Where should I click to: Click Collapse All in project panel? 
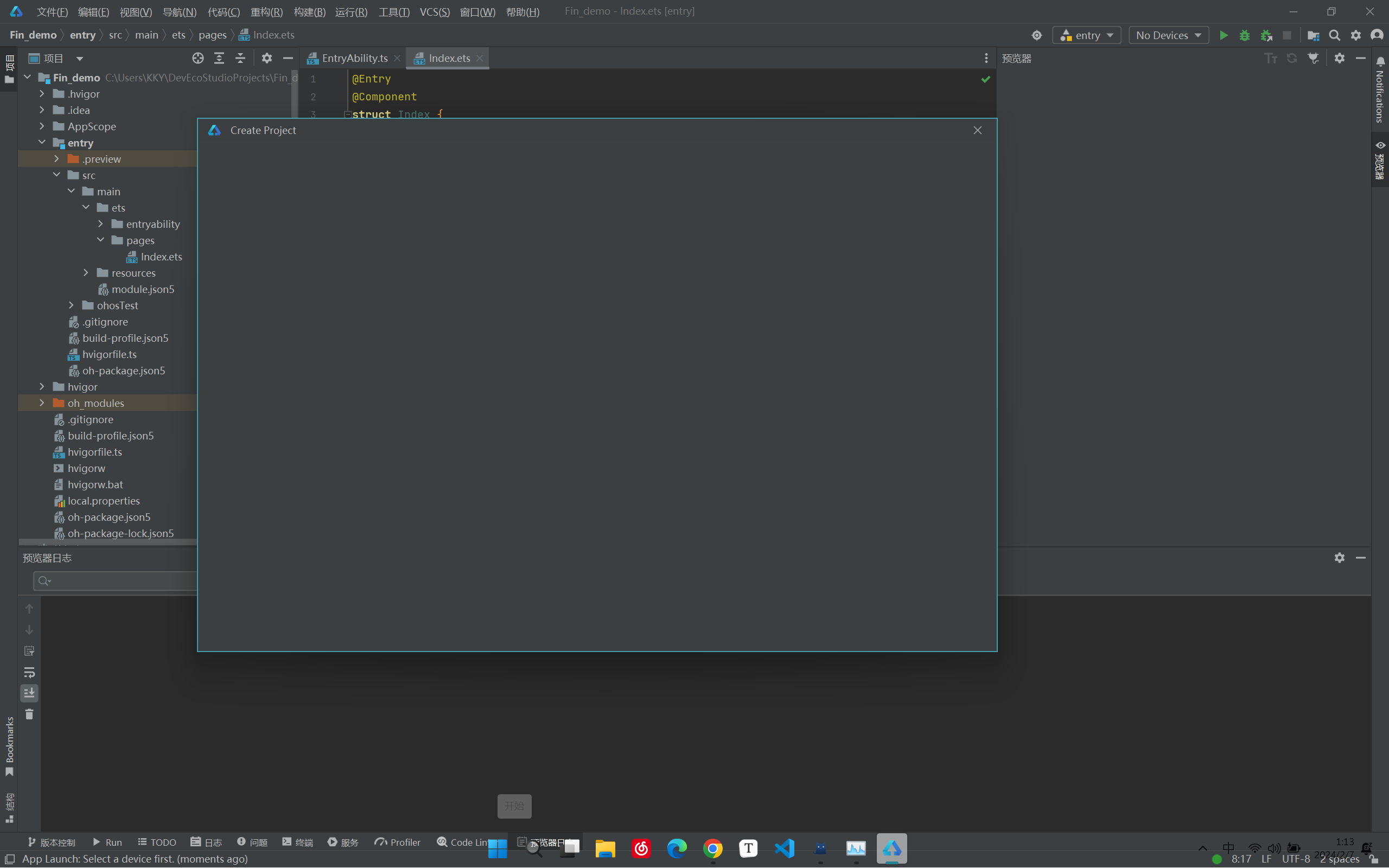[240, 58]
